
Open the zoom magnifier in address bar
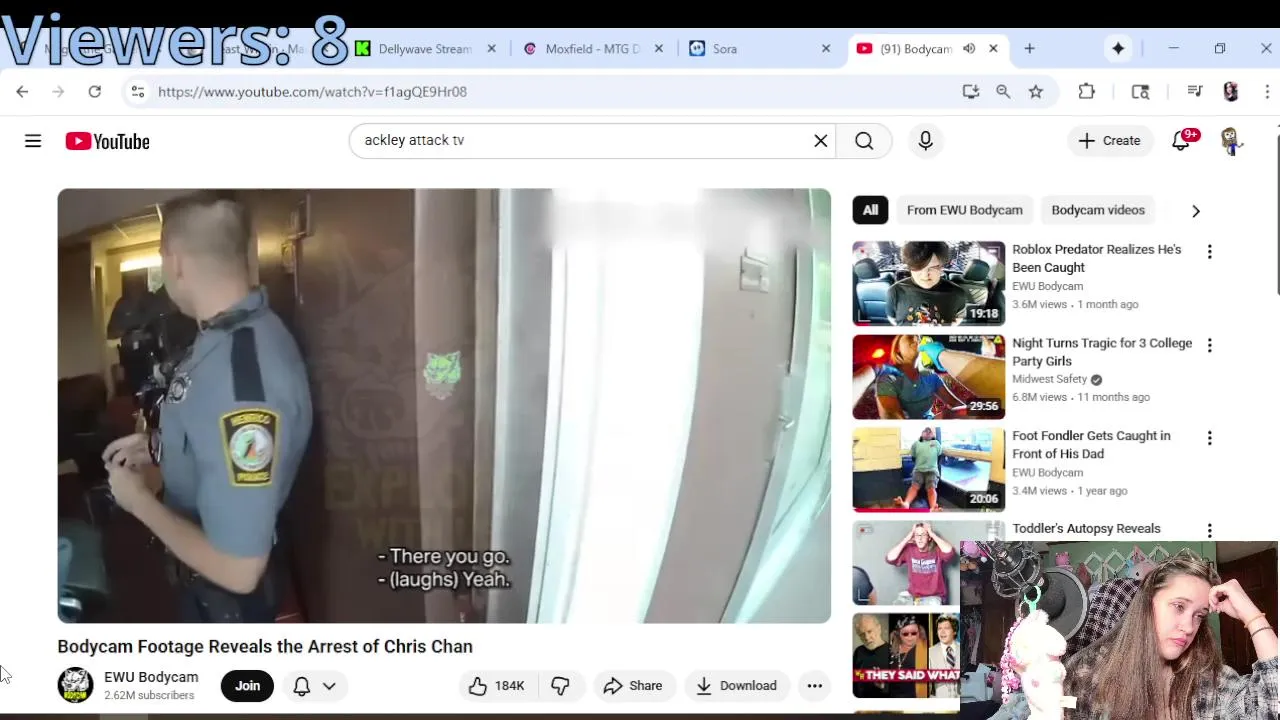pos(1003,91)
